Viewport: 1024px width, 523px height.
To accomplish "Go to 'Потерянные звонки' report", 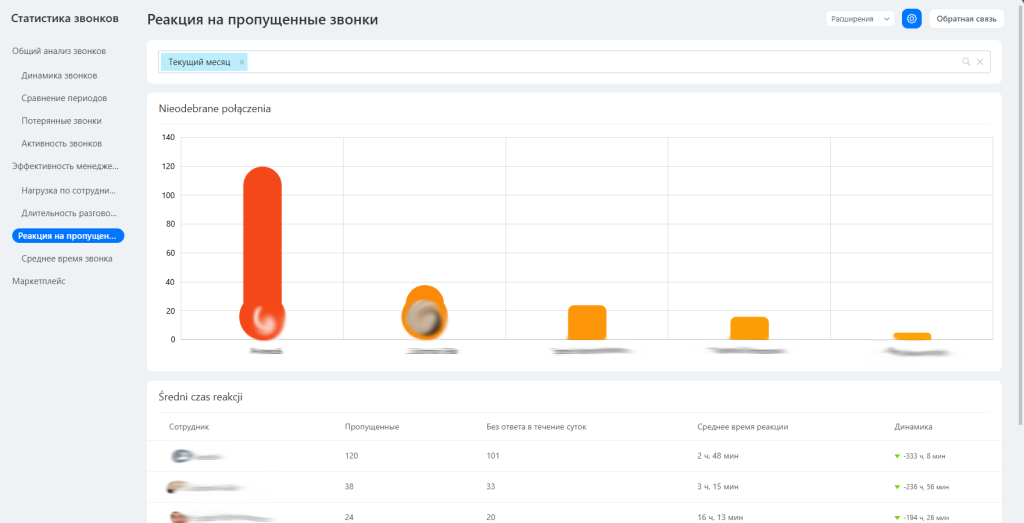I will tap(61, 121).
